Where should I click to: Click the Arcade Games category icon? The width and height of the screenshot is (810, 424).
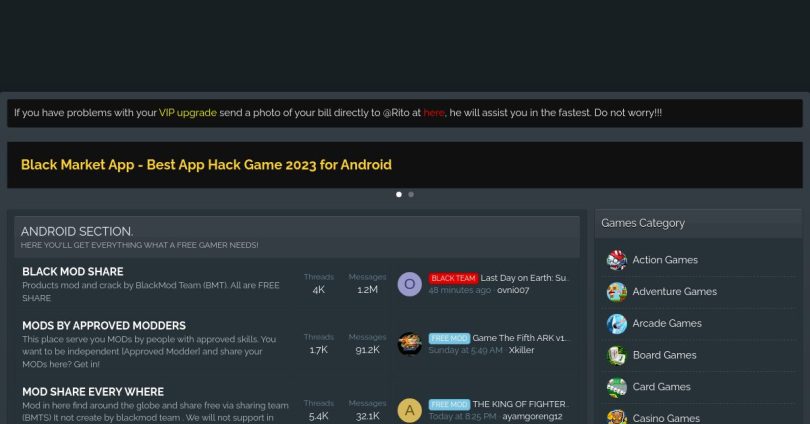click(x=616, y=324)
